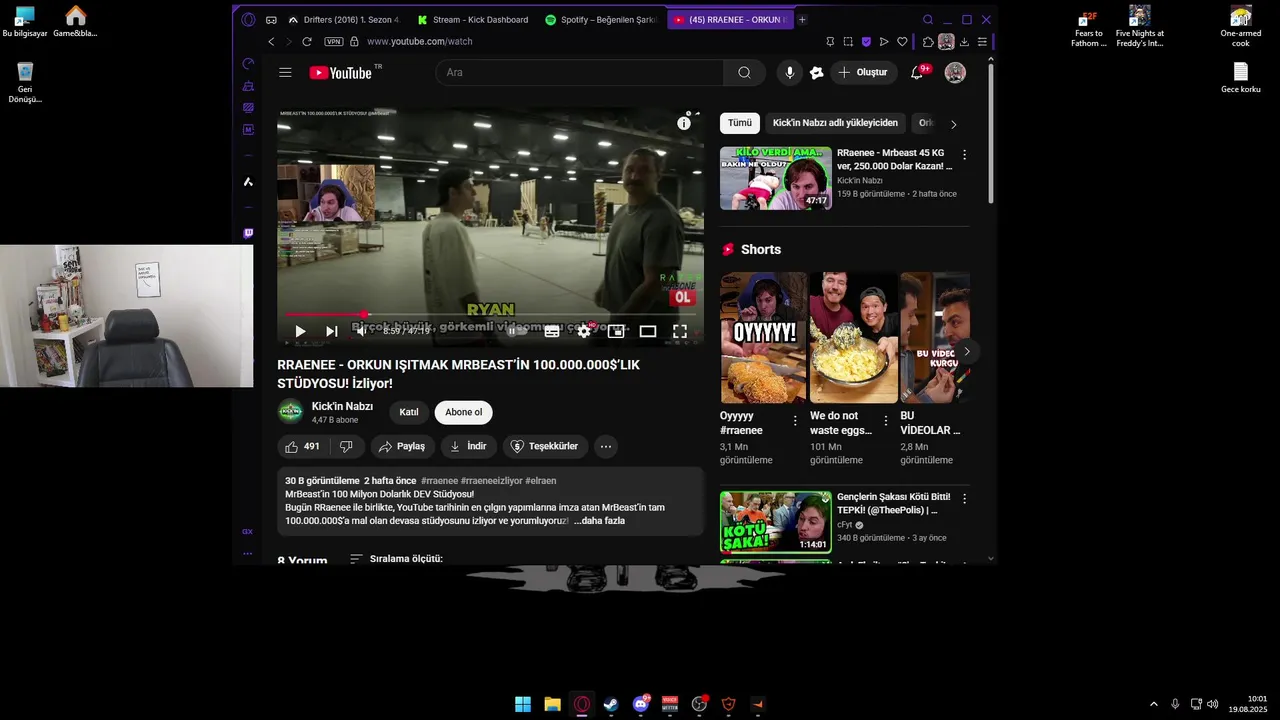Open options for 'We do not waste eggs' short
The width and height of the screenshot is (1280, 720).
click(x=885, y=421)
